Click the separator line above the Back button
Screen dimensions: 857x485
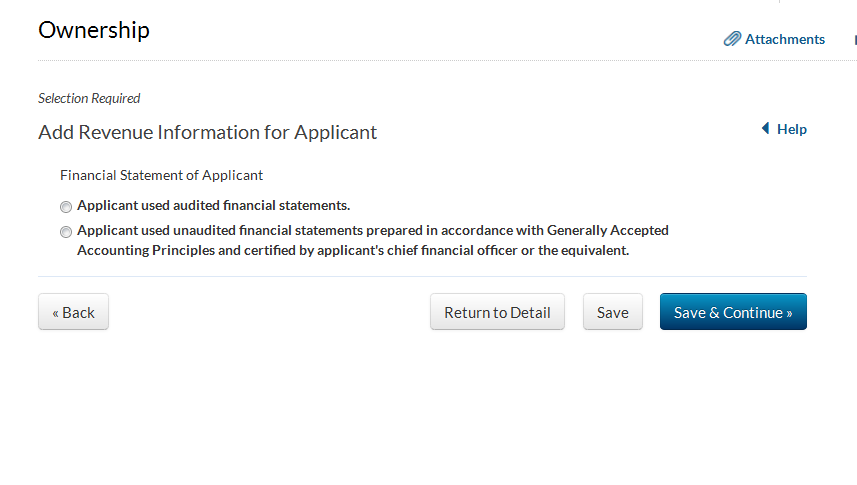pyautogui.click(x=422, y=276)
